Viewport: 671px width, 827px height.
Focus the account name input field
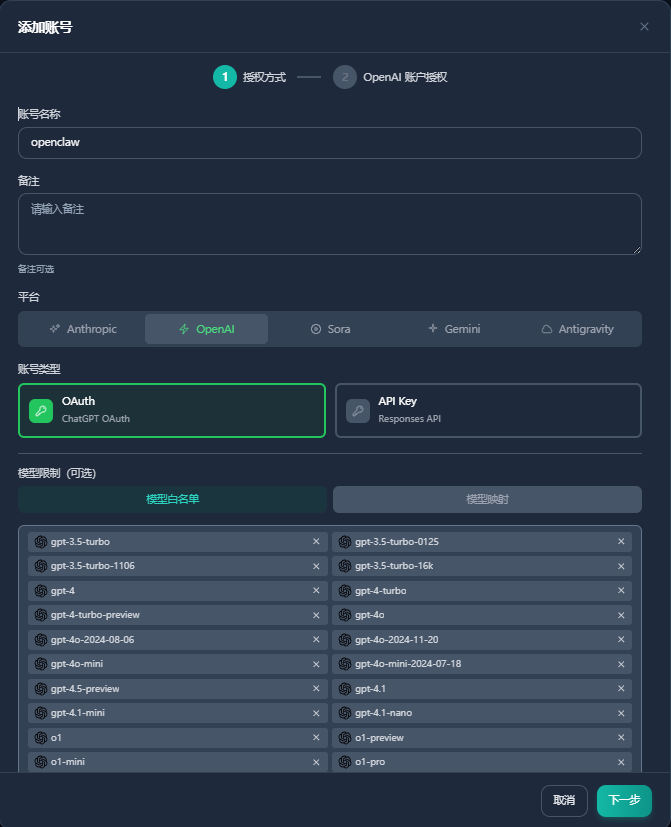click(x=330, y=142)
